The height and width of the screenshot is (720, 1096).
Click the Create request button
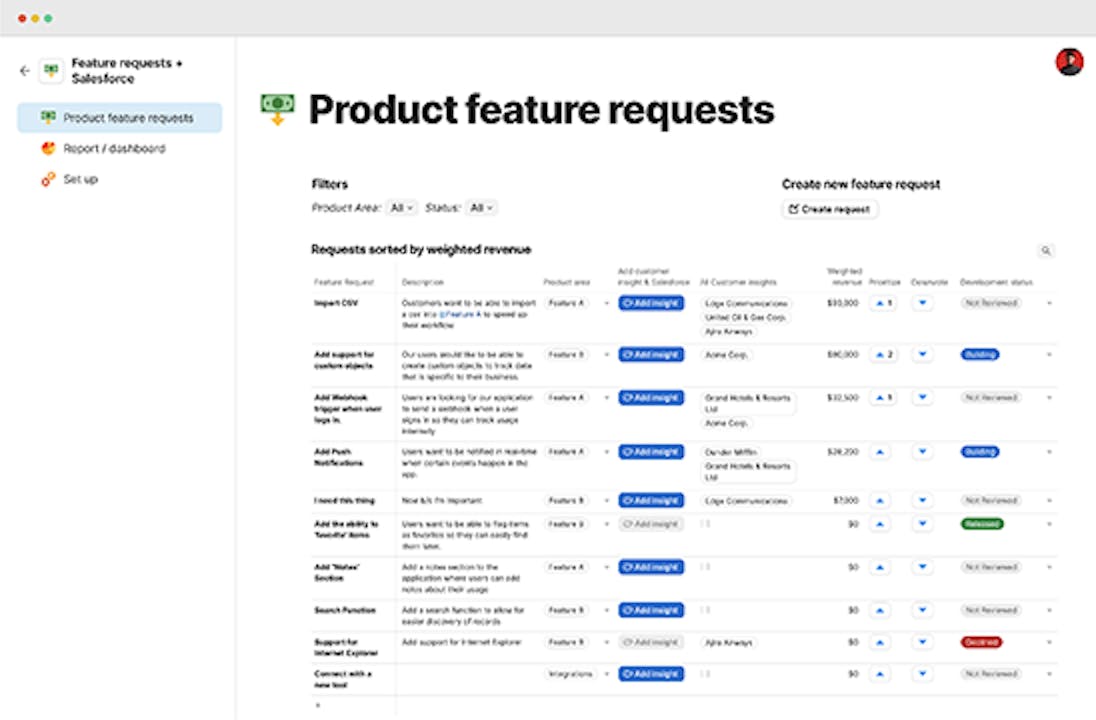tap(830, 209)
